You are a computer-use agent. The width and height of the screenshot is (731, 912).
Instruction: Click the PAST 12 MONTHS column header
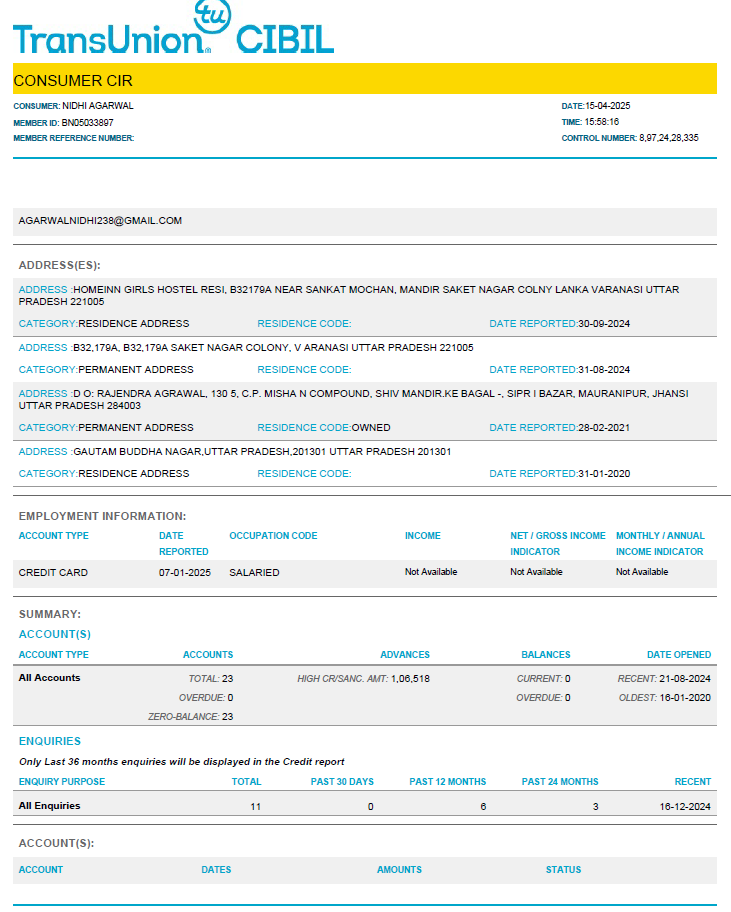[447, 782]
